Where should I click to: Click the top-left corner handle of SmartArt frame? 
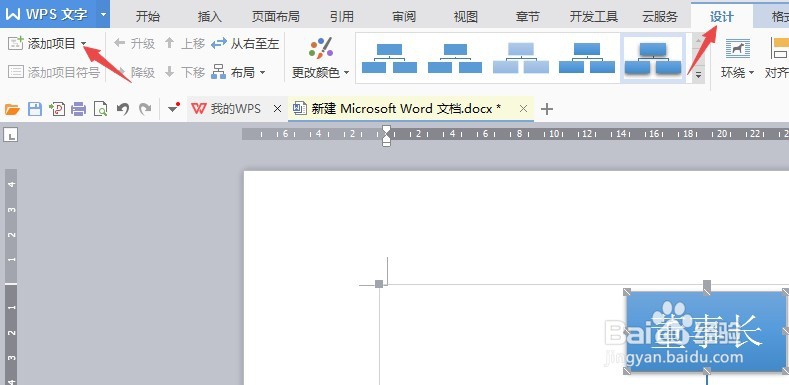click(x=379, y=284)
